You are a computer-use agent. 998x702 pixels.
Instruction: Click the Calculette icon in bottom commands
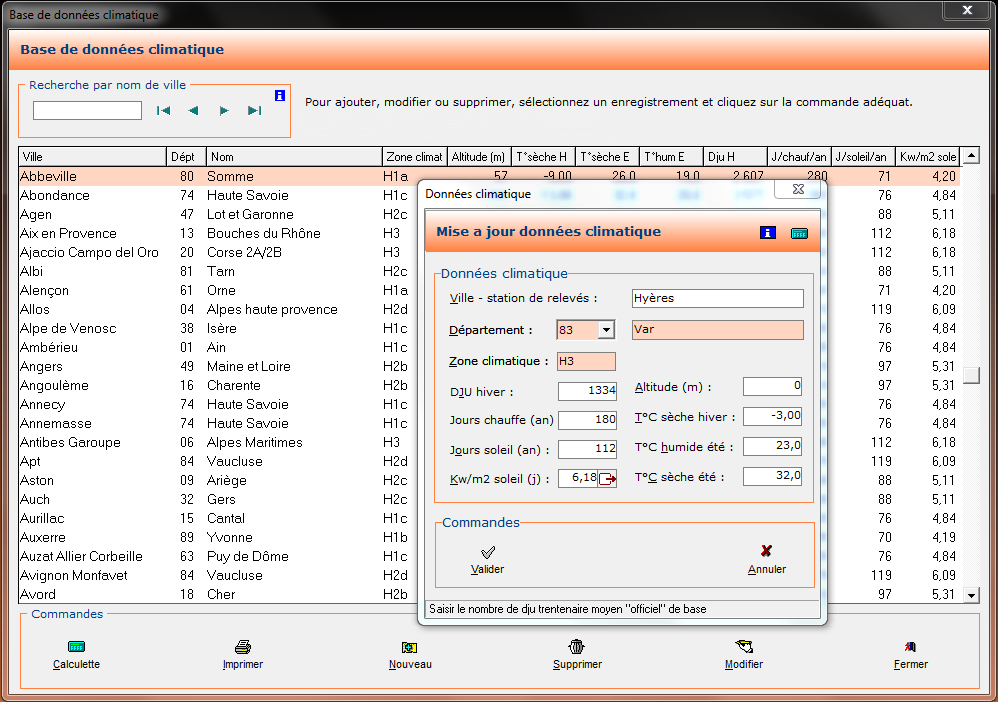(76, 647)
